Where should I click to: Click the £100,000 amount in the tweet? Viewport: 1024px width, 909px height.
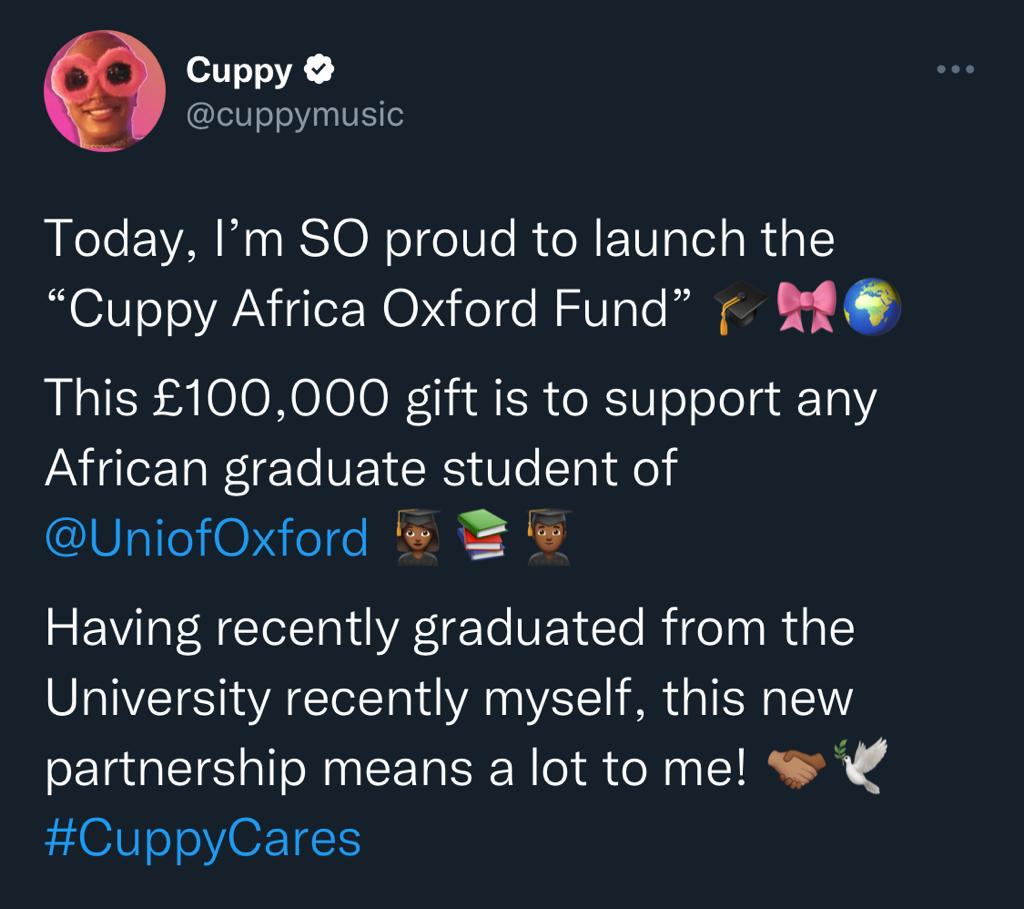point(268,400)
